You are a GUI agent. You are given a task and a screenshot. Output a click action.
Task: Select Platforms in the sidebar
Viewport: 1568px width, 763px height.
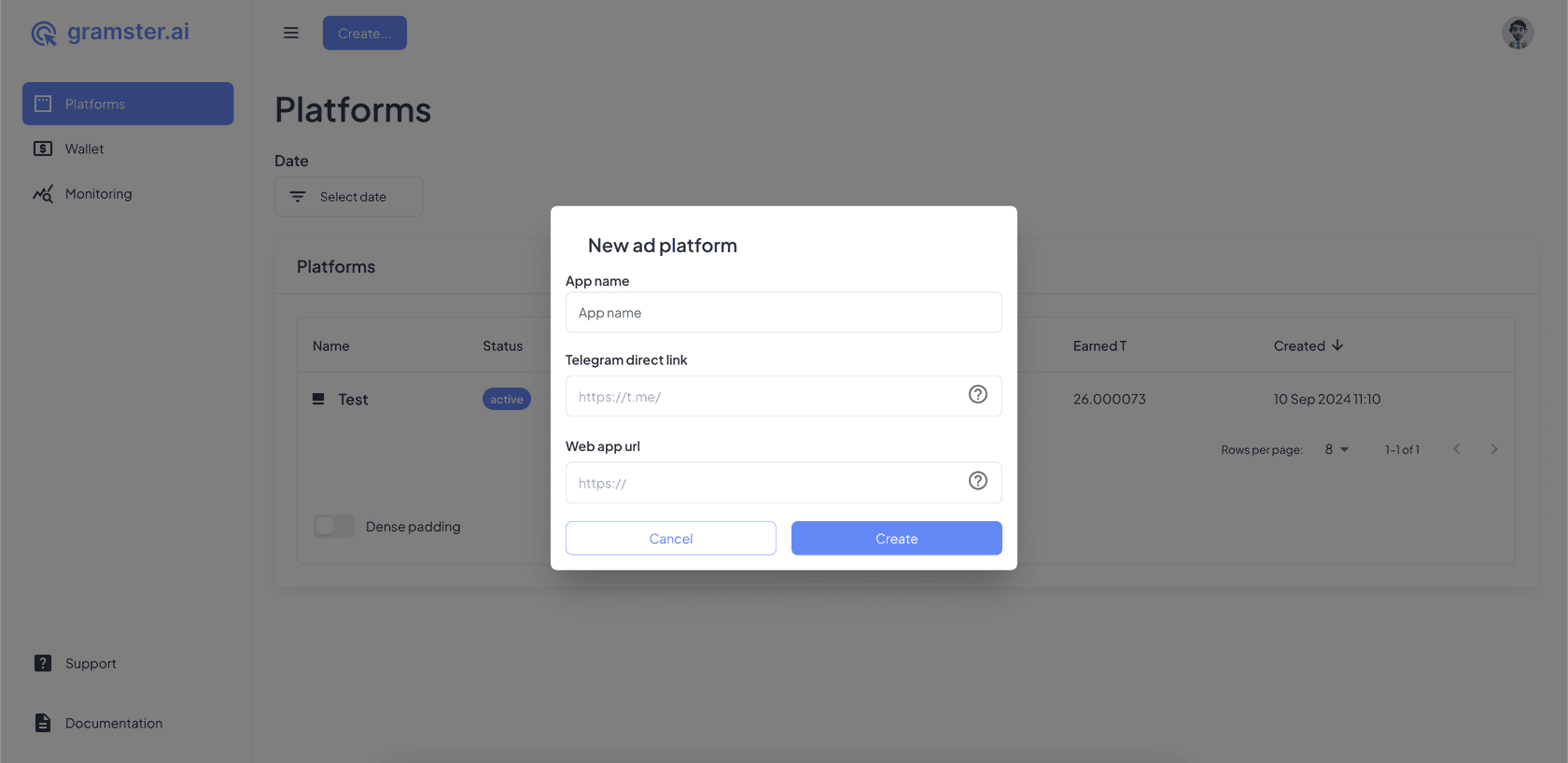tap(128, 104)
